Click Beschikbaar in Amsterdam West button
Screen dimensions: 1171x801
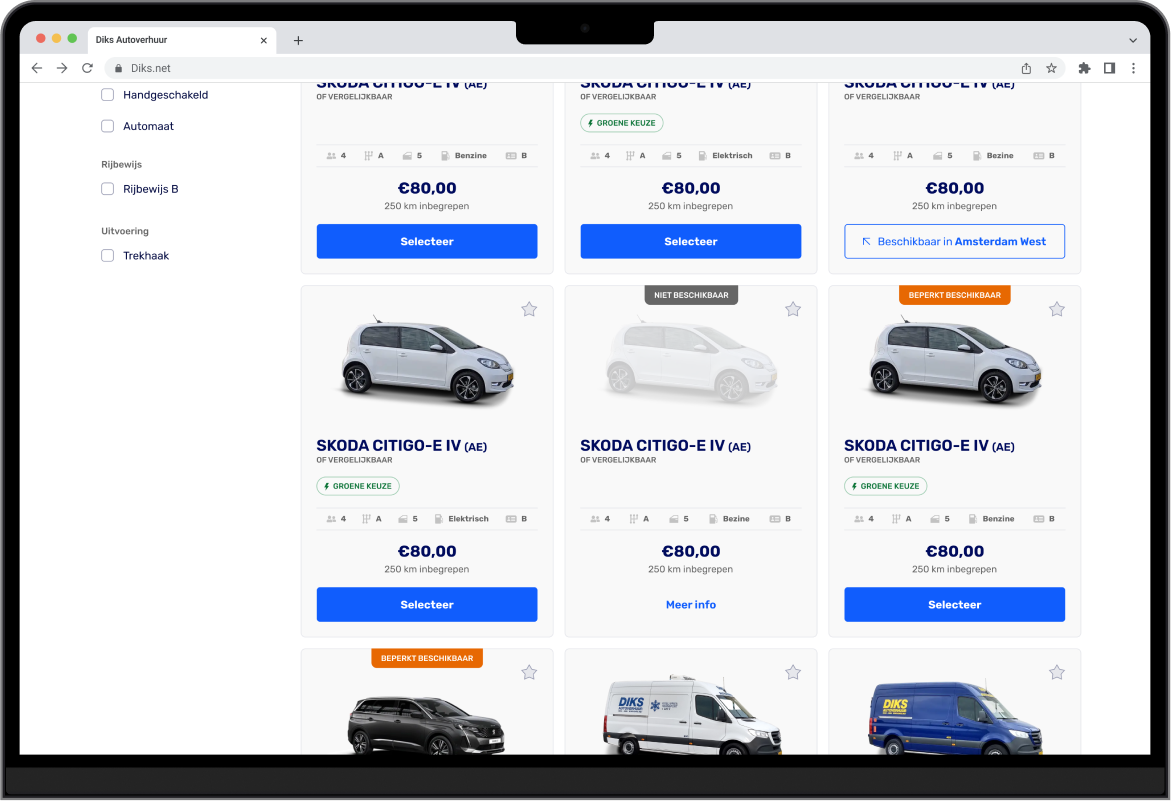click(954, 241)
